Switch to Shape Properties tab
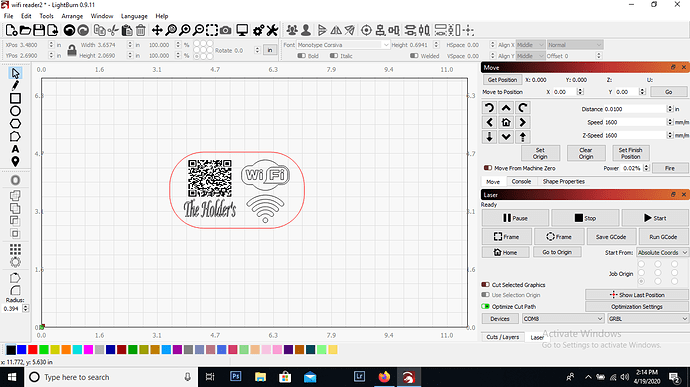 click(x=564, y=181)
